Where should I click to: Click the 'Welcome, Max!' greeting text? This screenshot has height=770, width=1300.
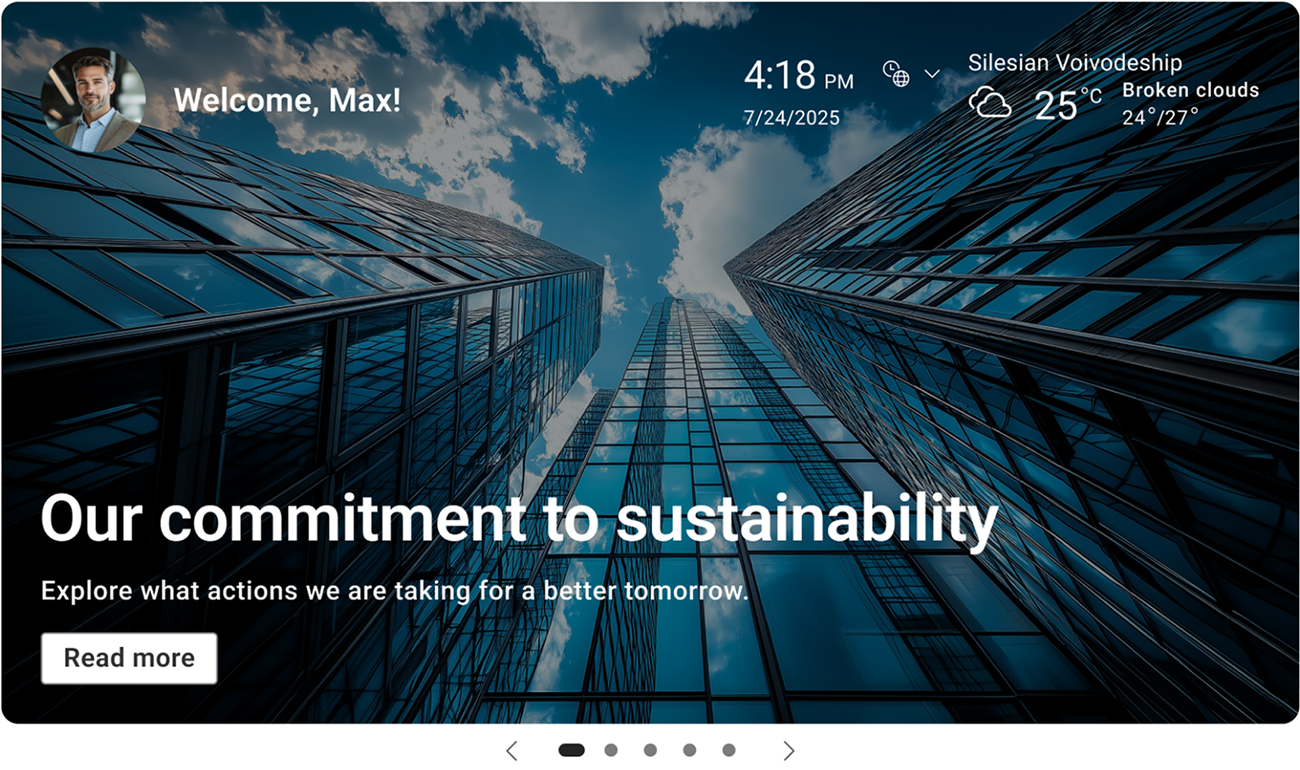pos(287,100)
